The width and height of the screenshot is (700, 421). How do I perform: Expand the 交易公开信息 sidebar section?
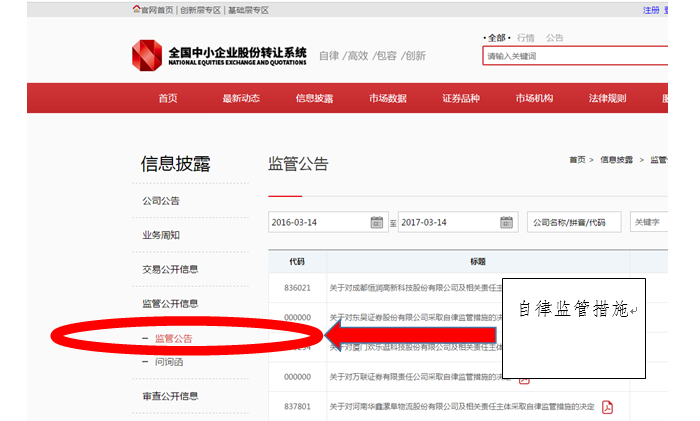pos(170,269)
